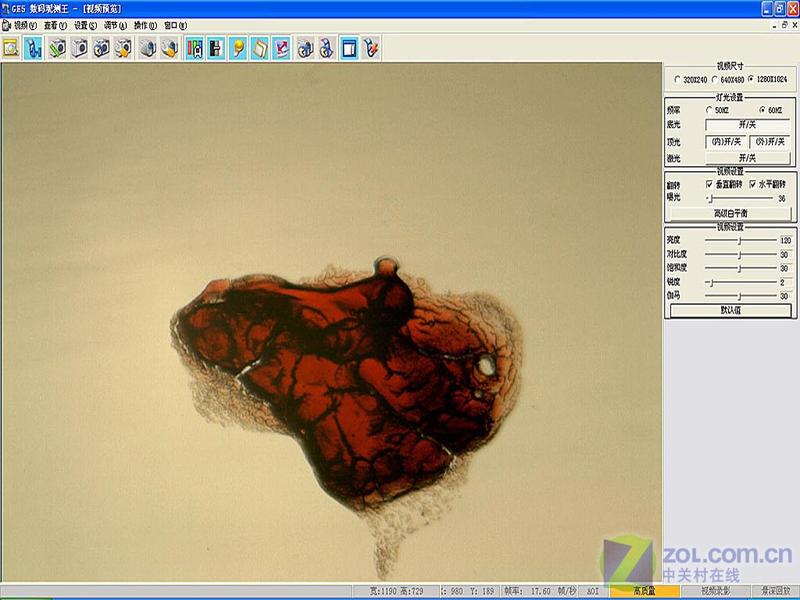Open the 查看(V) menu

coord(55,25)
